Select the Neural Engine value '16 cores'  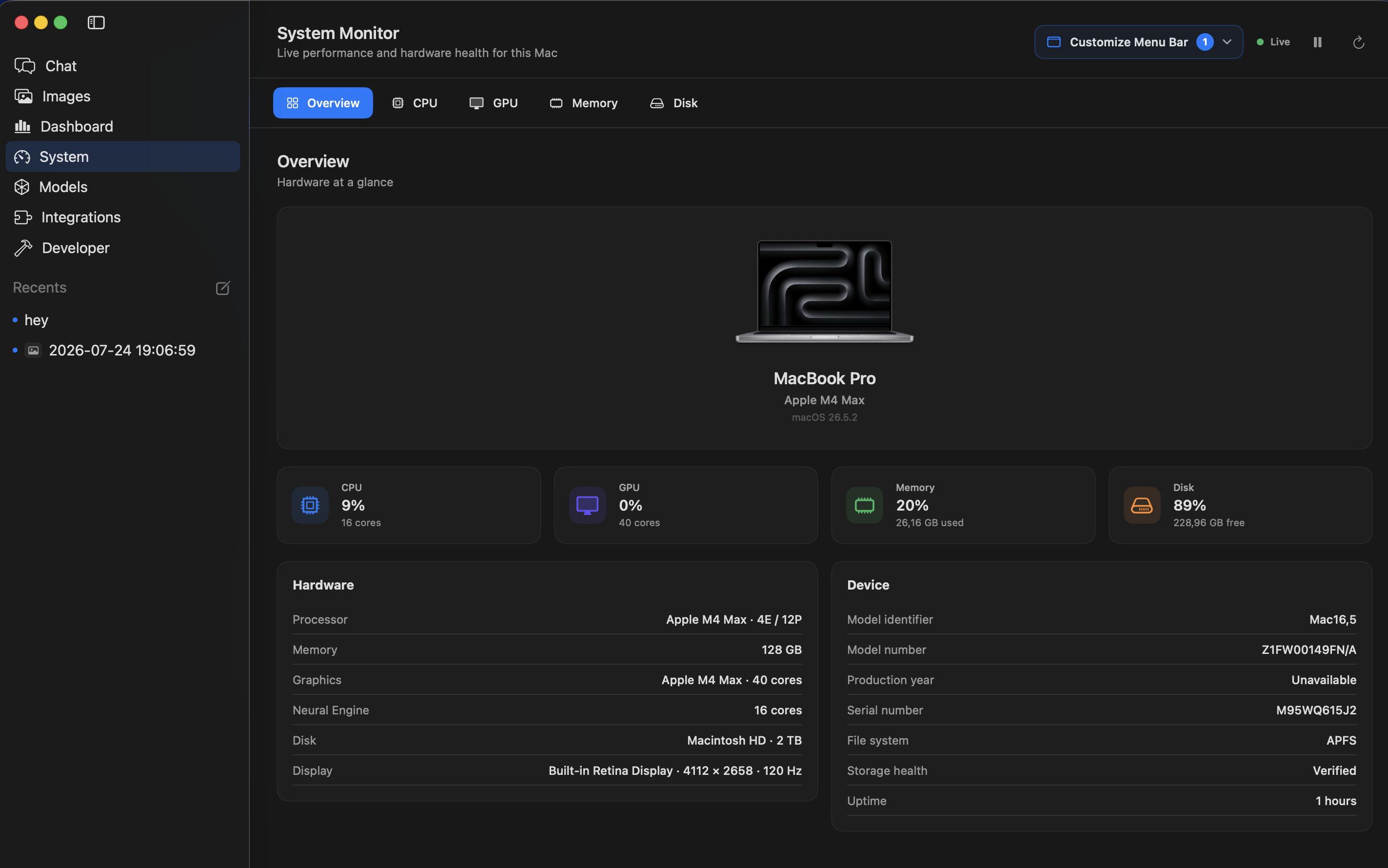point(778,710)
